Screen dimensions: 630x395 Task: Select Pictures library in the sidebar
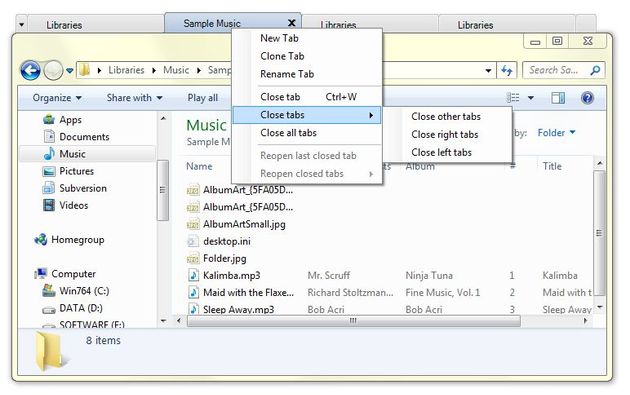[x=76, y=171]
